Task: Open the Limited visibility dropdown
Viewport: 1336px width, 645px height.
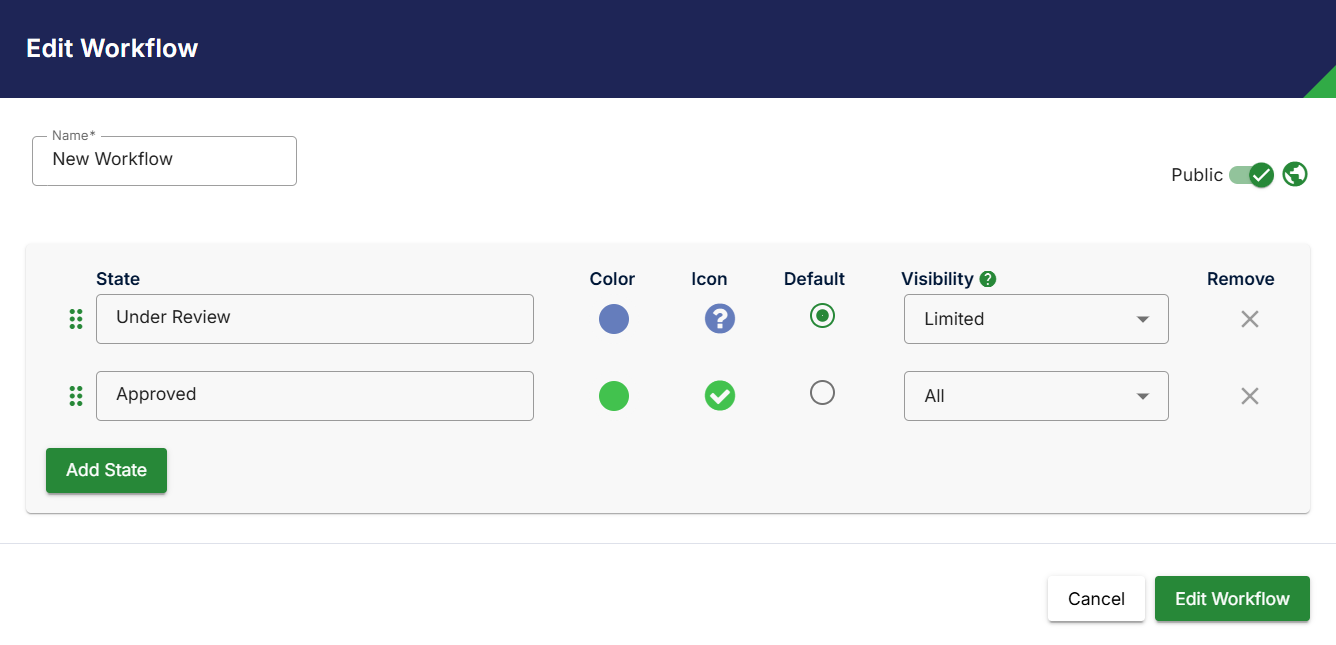Action: click(x=1036, y=319)
